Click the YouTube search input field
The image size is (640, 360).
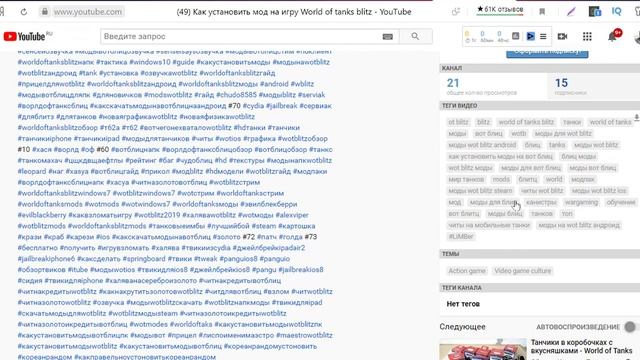240,36
